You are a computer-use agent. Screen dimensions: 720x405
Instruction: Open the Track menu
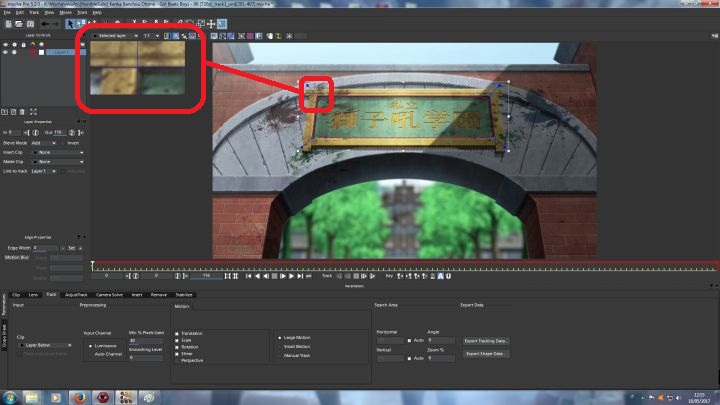tap(34, 12)
